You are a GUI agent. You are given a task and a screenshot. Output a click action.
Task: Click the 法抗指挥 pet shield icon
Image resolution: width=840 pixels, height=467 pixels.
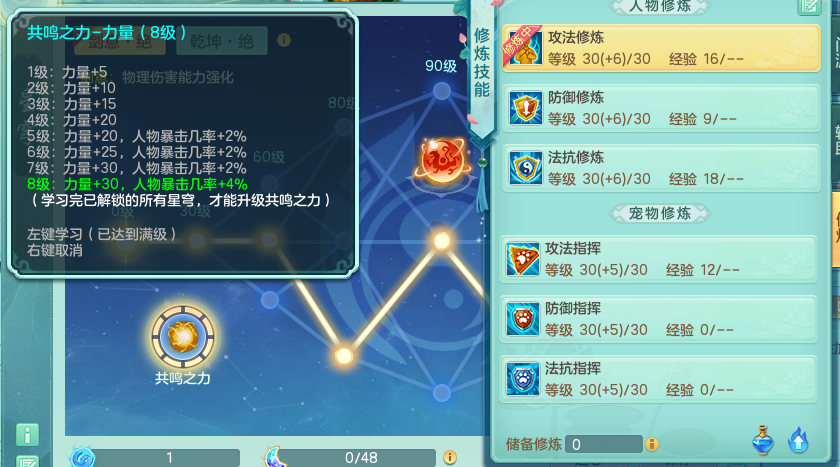pyautogui.click(x=522, y=379)
